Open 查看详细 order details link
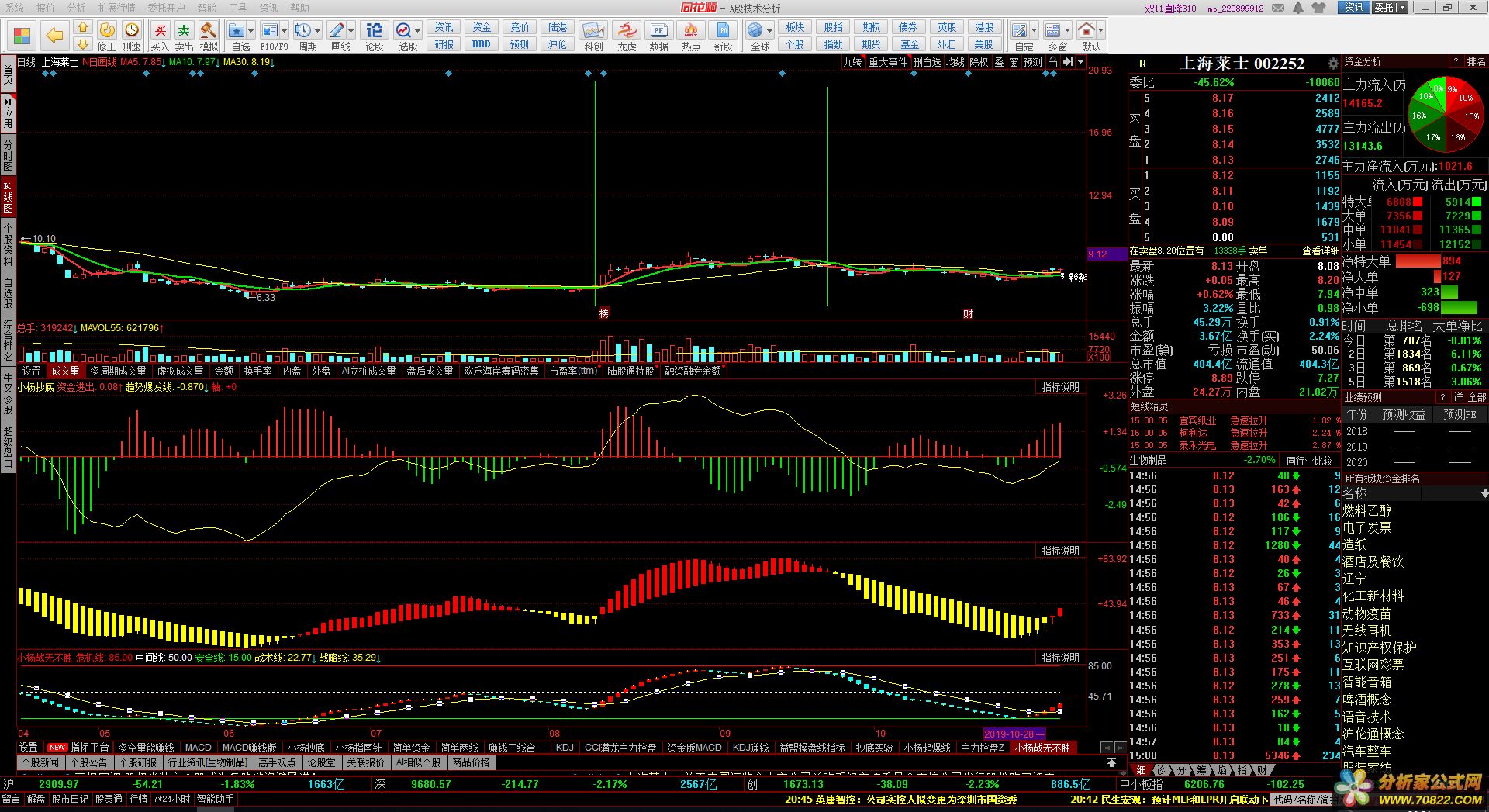 (x=1321, y=251)
